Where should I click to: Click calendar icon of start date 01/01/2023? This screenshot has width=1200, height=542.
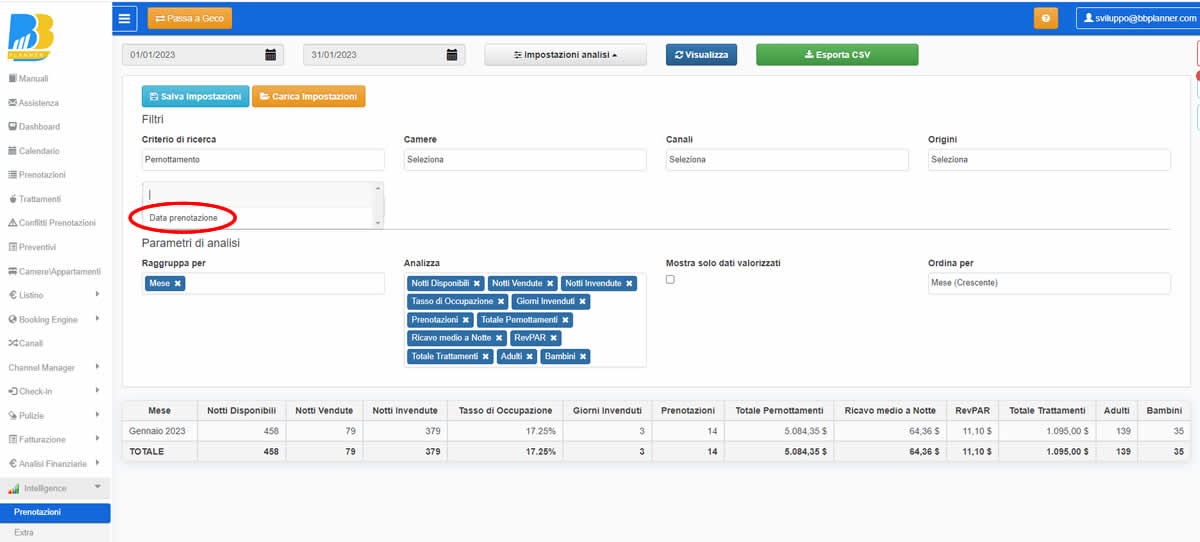(x=270, y=55)
